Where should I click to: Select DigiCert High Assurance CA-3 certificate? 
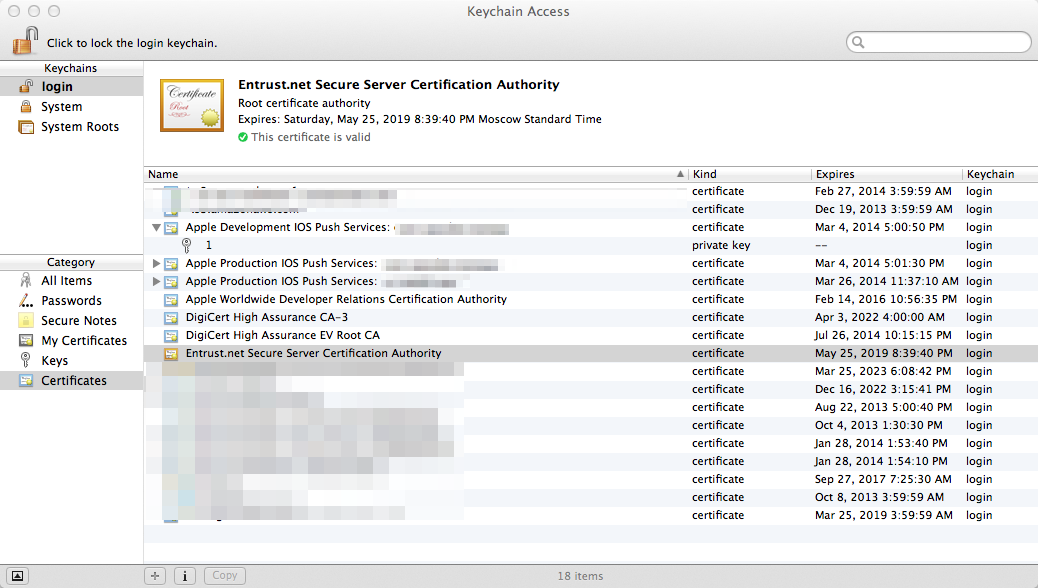pos(590,317)
